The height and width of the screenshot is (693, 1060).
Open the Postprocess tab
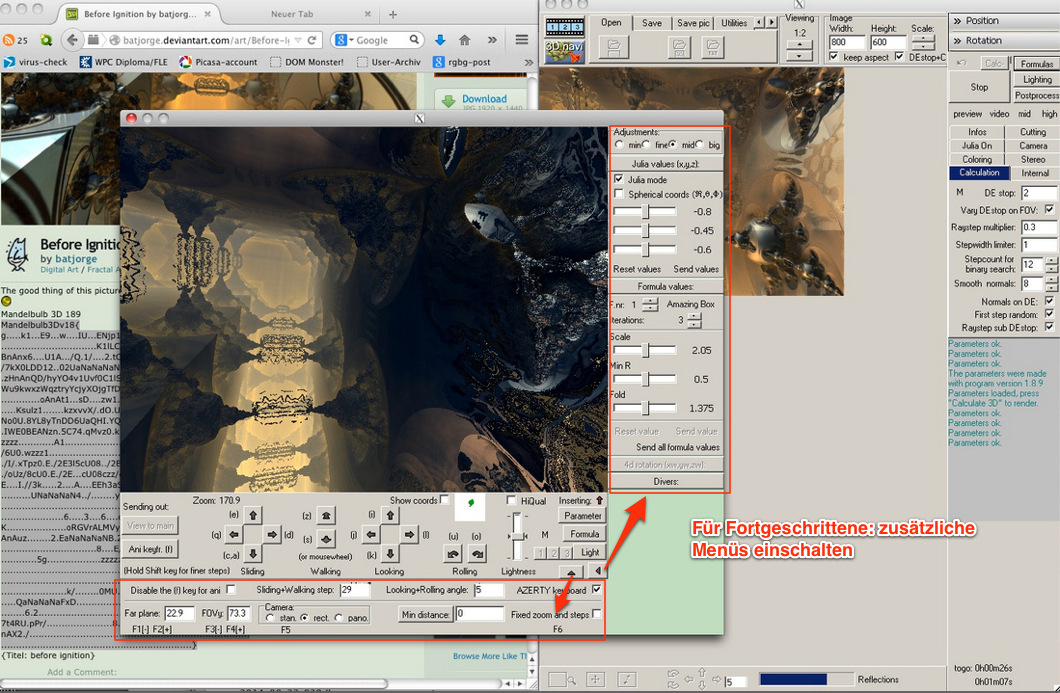pos(1036,96)
